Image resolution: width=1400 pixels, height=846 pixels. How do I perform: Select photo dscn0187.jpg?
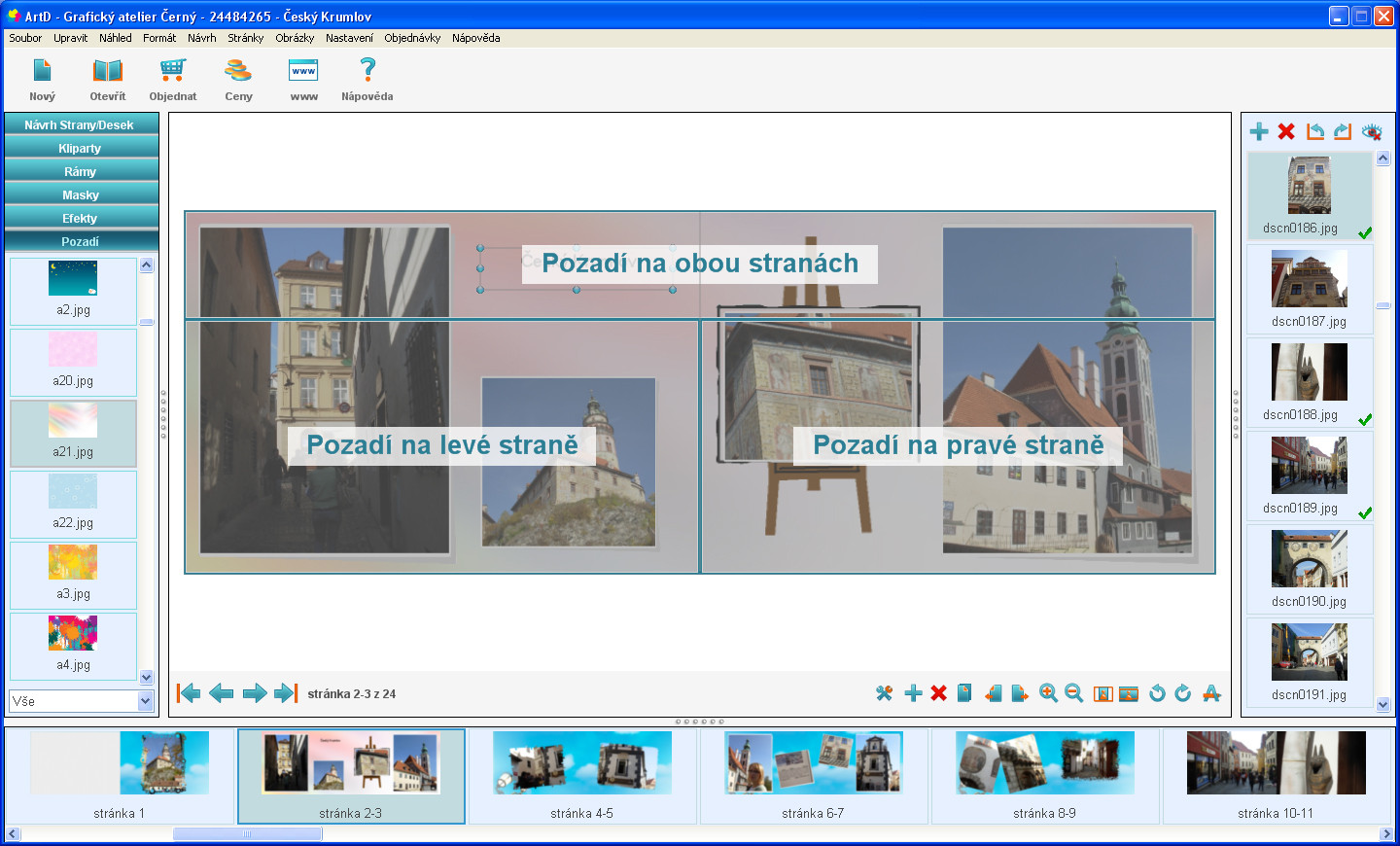pyautogui.click(x=1310, y=289)
